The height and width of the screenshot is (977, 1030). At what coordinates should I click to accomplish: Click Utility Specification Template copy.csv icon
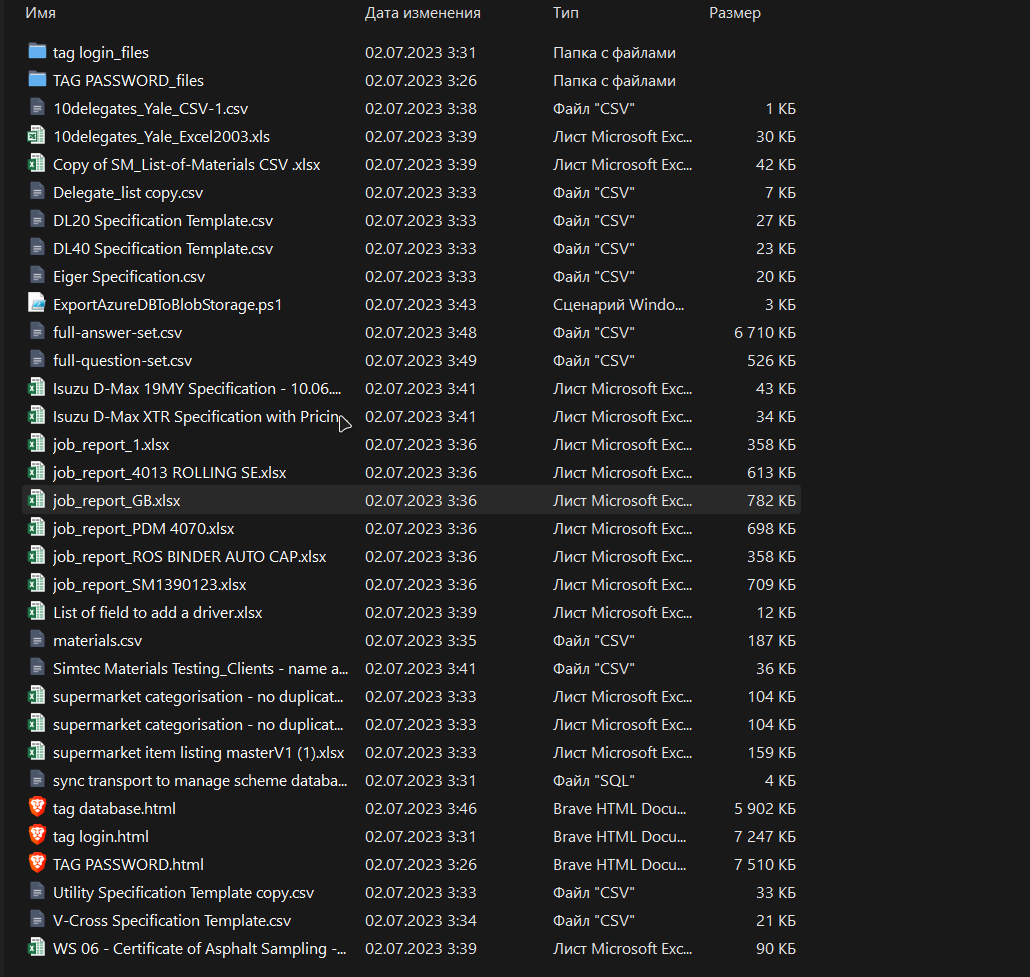tap(37, 892)
